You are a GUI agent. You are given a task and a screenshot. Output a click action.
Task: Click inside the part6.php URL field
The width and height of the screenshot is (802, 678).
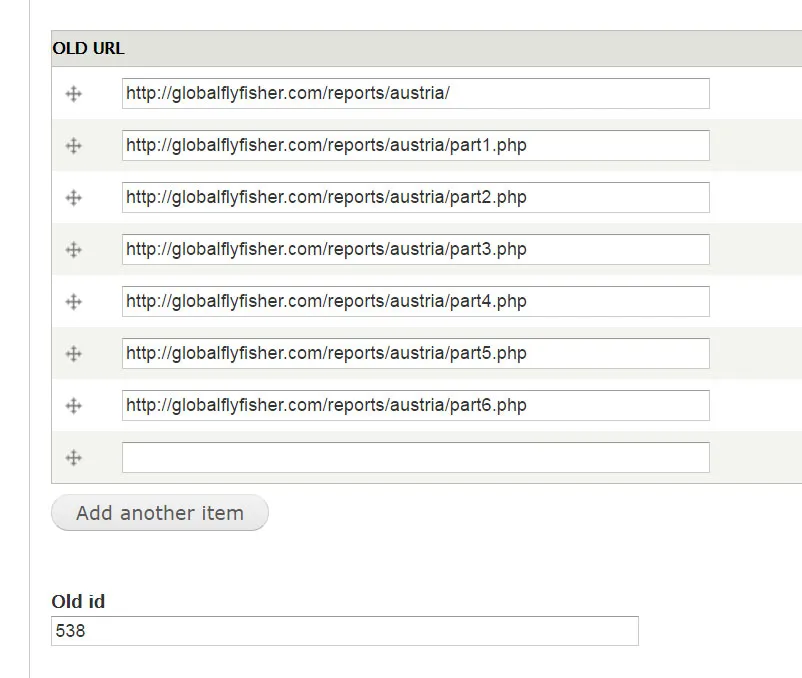pos(415,406)
